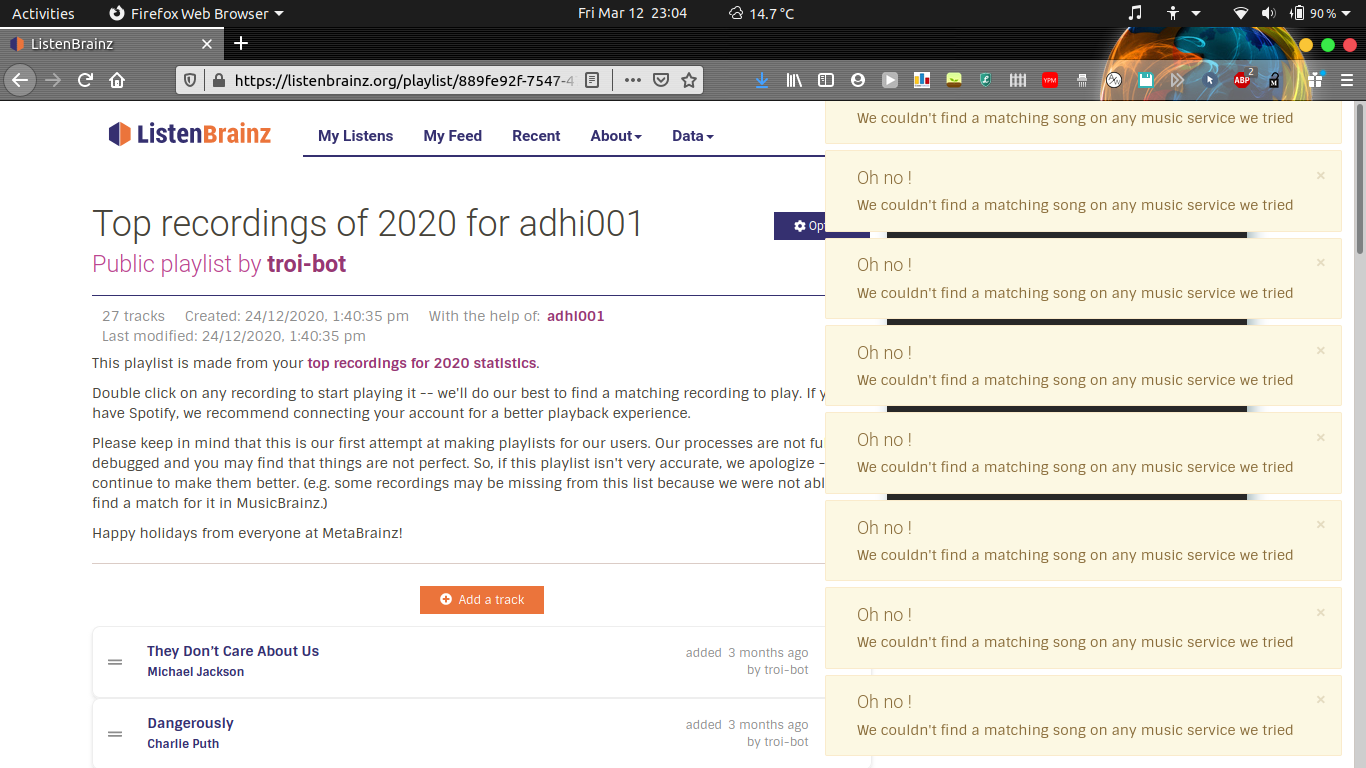Open adhi001 user profile link
This screenshot has height=768, width=1366.
(x=575, y=316)
